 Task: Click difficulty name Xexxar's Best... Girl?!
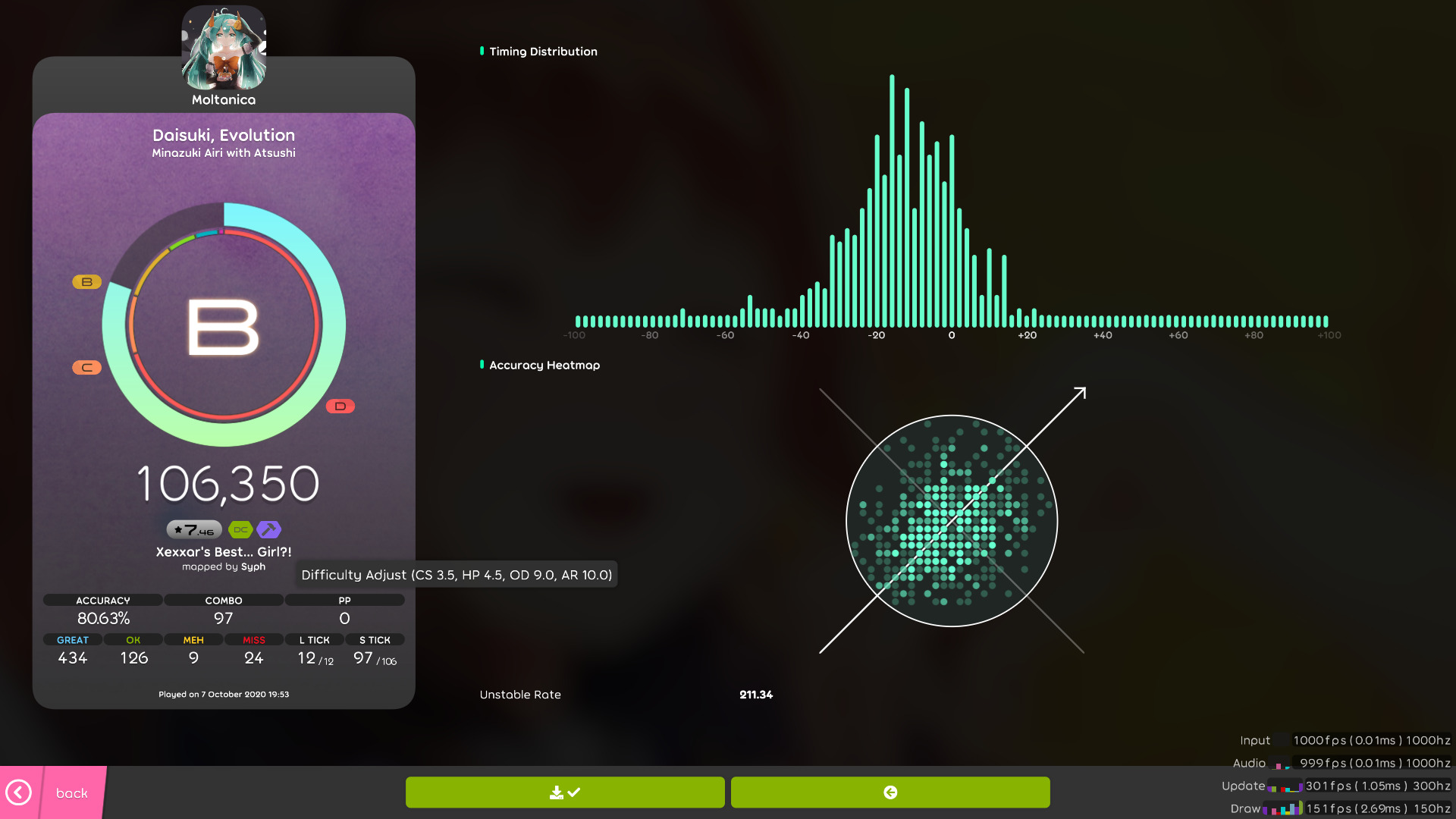coord(224,552)
